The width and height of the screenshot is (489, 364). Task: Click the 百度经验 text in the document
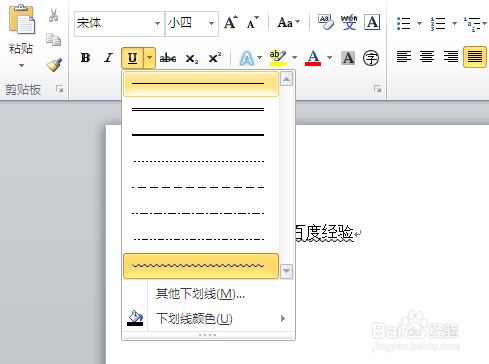[x=324, y=233]
